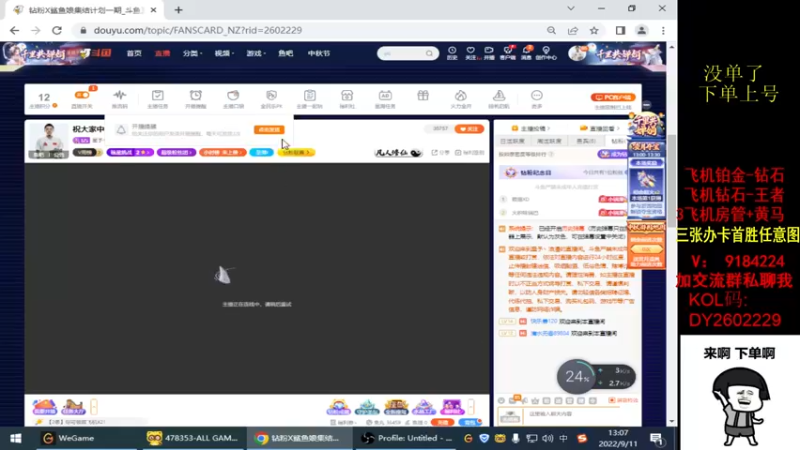Viewport: 800px width, 450px height.
Task: Switch to the first ranking tab
Action: tap(512, 141)
